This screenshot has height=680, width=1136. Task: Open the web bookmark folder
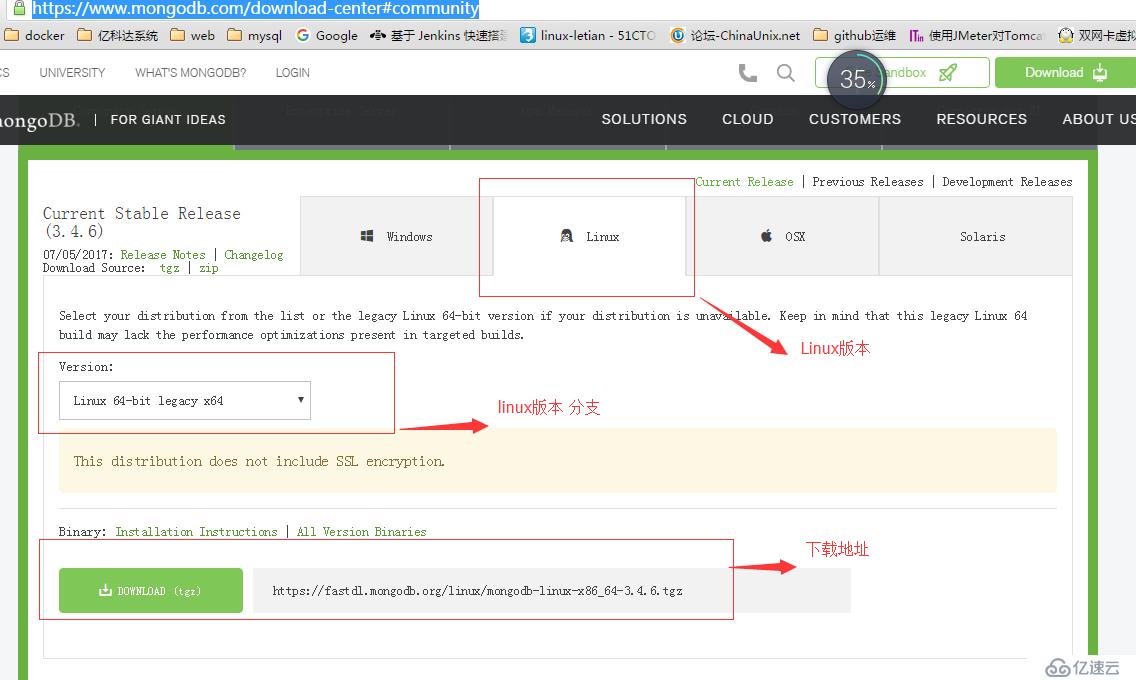(193, 35)
